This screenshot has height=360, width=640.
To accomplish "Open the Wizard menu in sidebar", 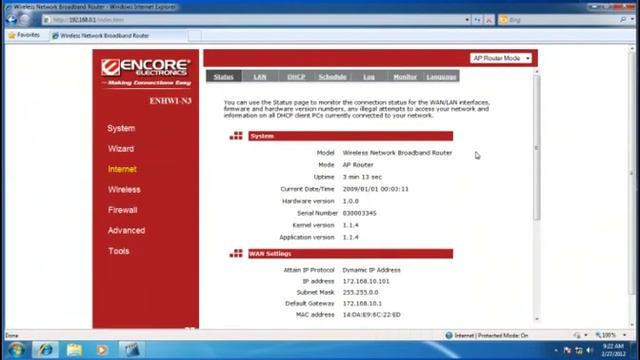I will [x=121, y=149].
